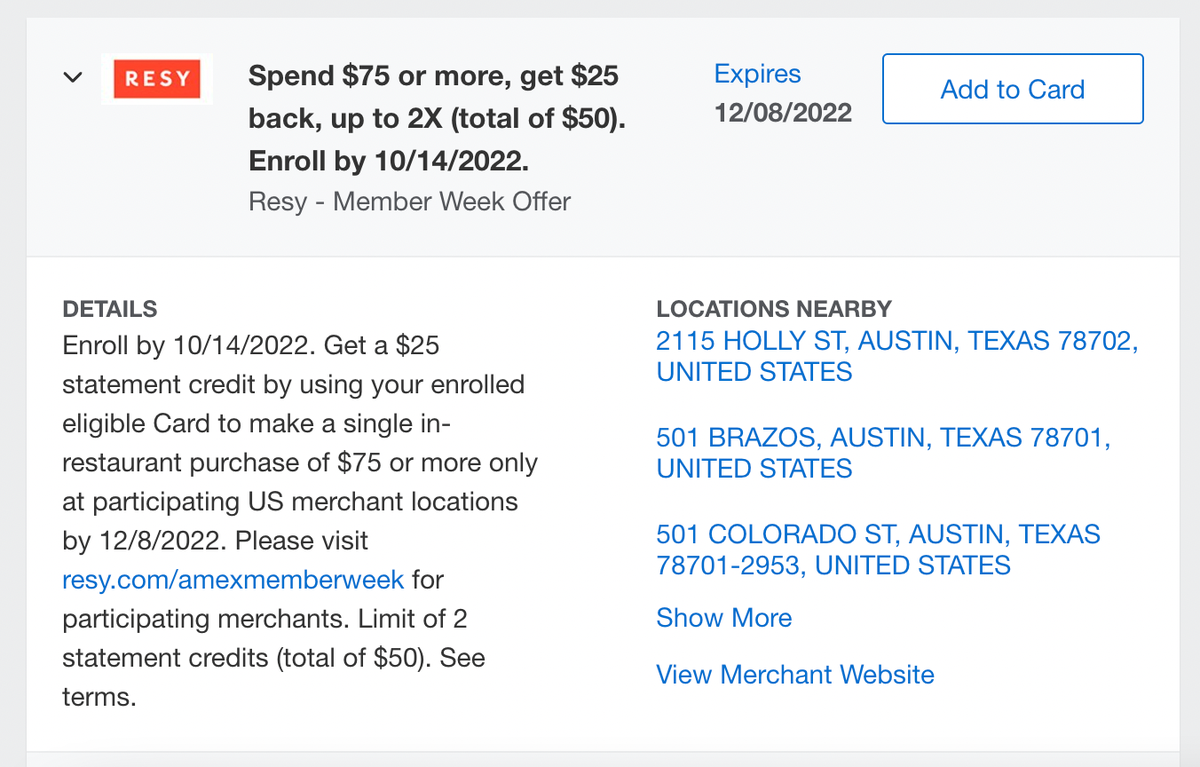1200x767 pixels.
Task: Expand Show More to reveal additional locations
Action: 724,618
